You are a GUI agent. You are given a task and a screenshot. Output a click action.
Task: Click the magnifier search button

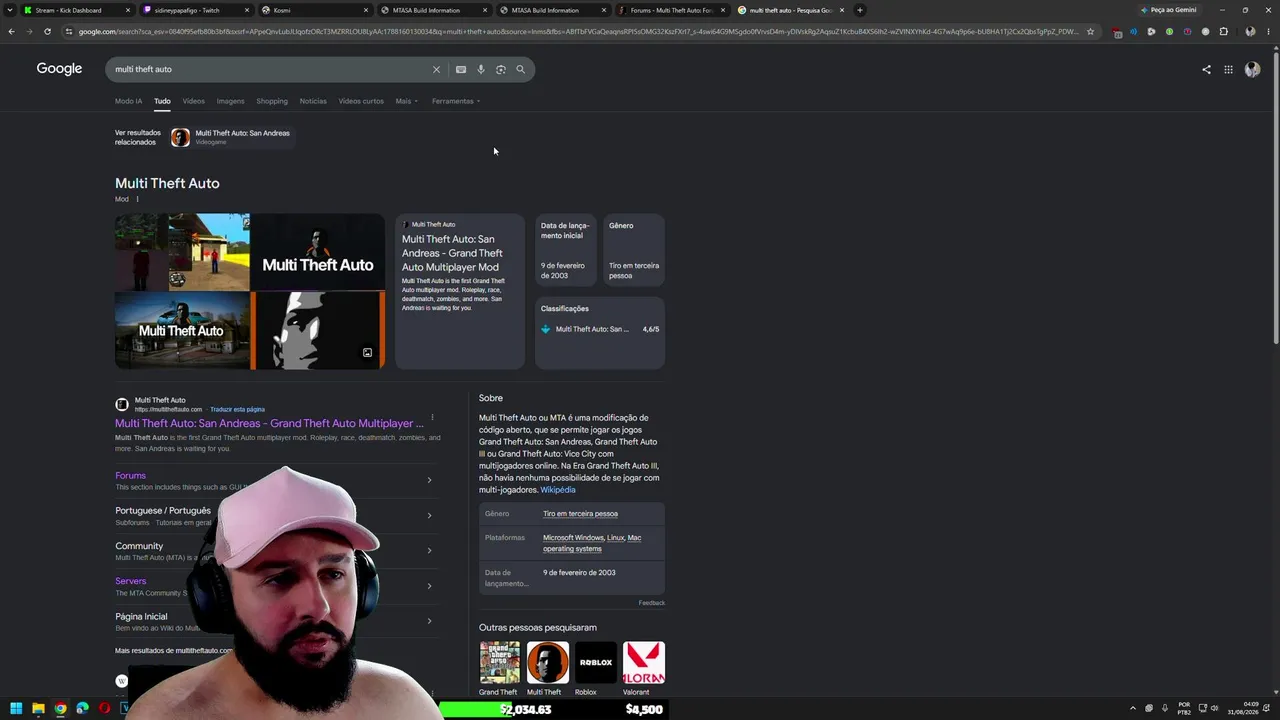520,69
